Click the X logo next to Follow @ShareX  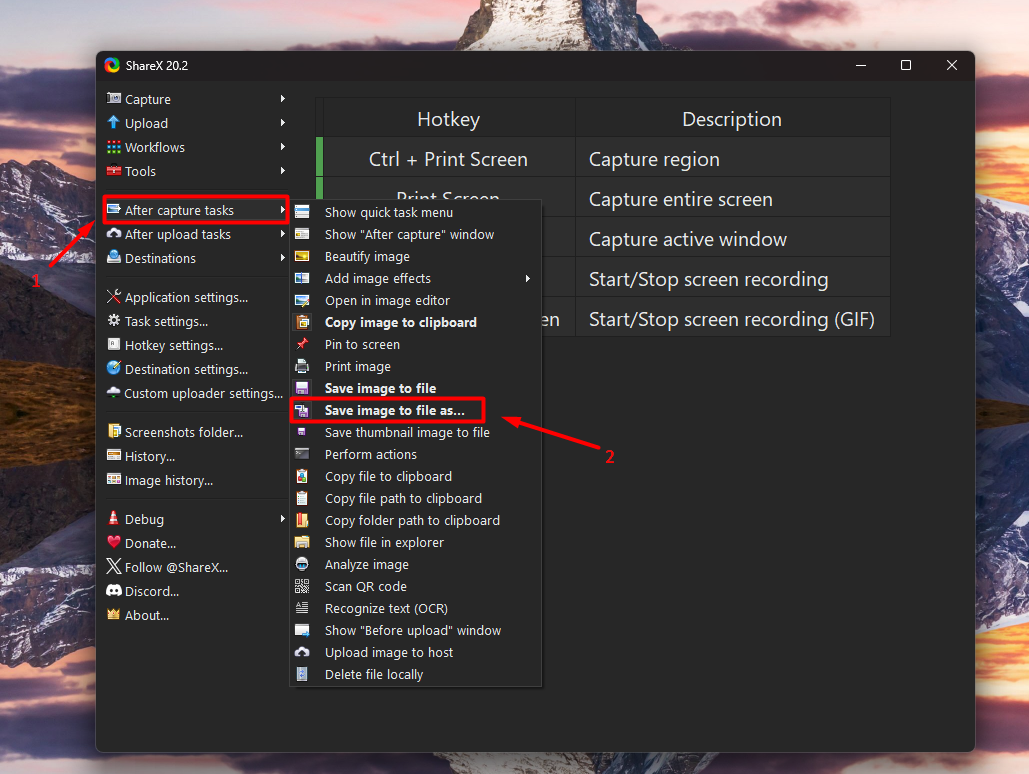pos(114,567)
